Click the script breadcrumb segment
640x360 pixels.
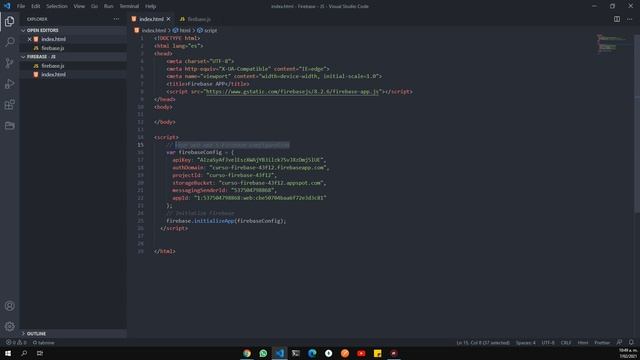[207, 31]
